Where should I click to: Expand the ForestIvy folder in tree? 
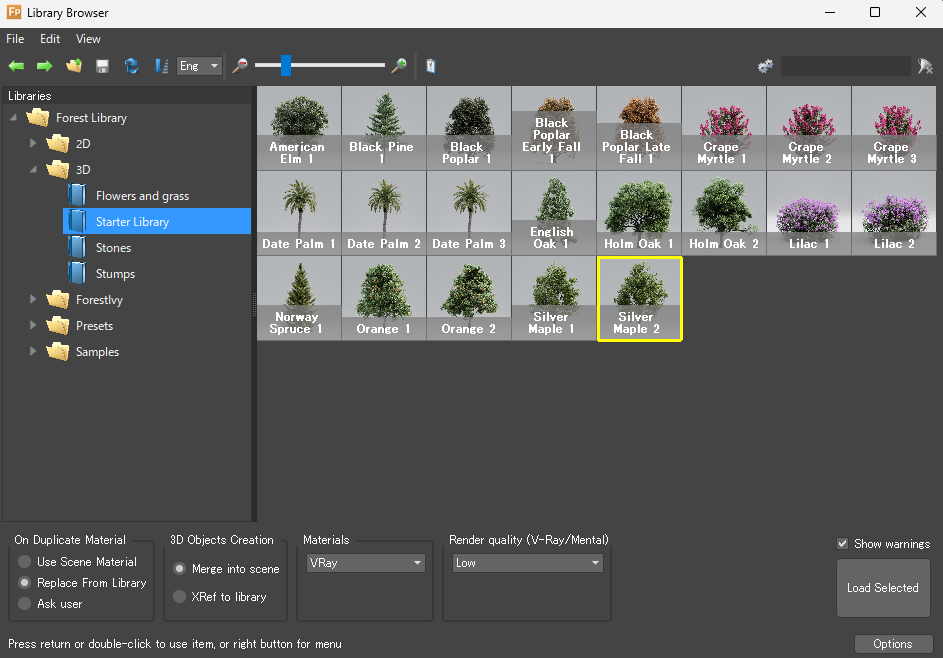34,300
